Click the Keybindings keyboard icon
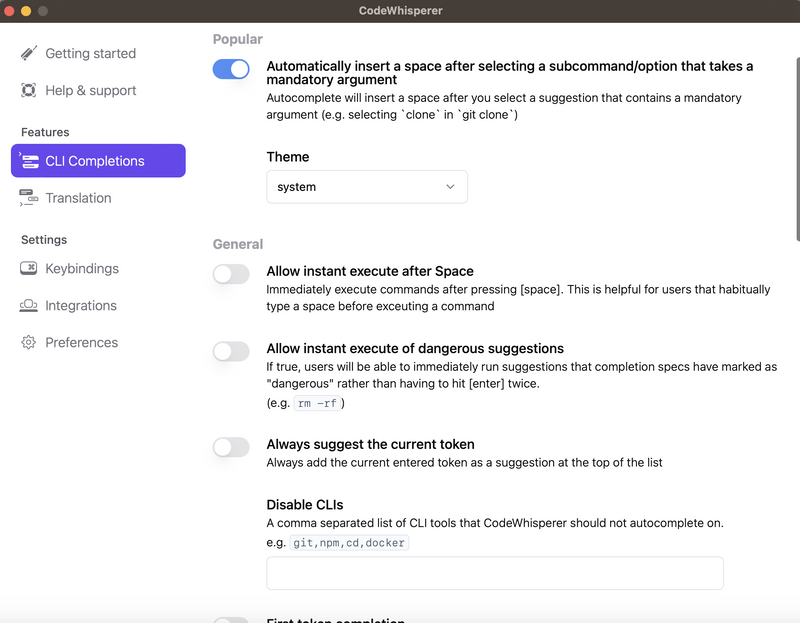This screenshot has width=800, height=623. tap(29, 268)
